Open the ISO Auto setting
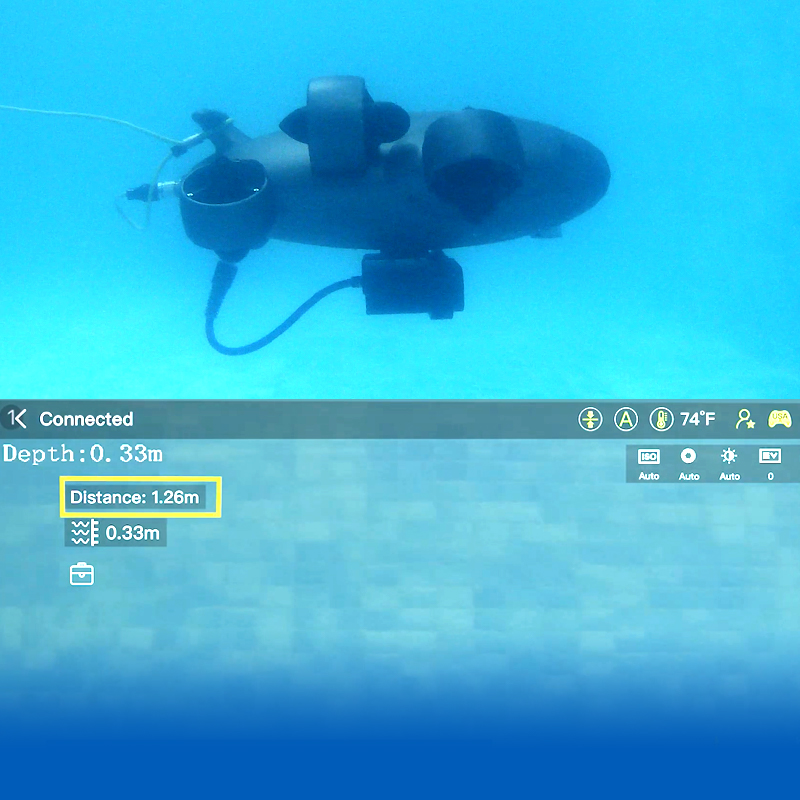This screenshot has height=800, width=800. coord(649,463)
